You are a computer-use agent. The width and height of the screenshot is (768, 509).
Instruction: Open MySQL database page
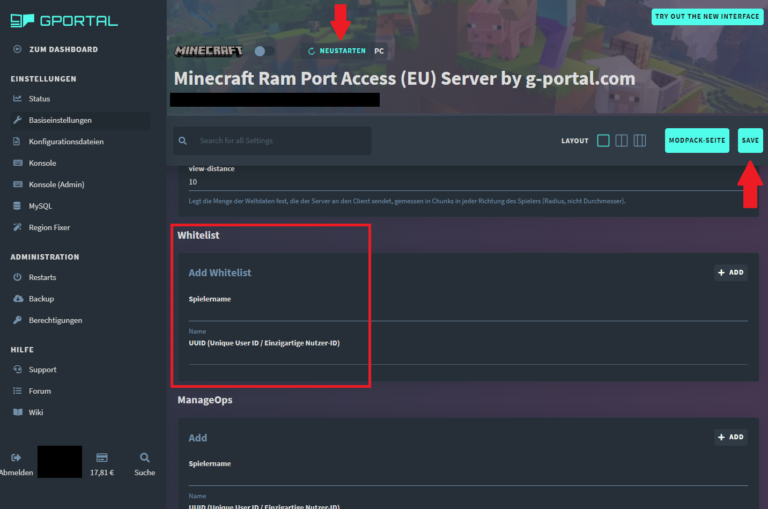tap(40, 206)
